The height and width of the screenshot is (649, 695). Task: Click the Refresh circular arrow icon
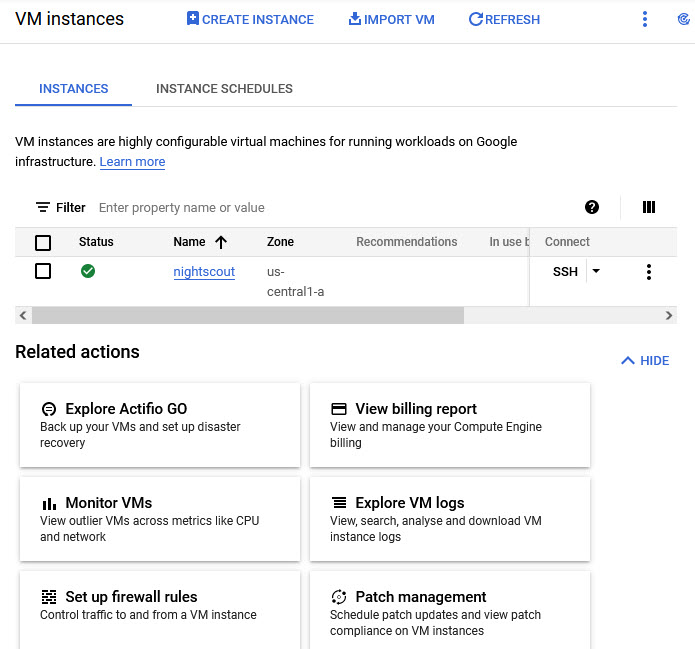[x=475, y=19]
